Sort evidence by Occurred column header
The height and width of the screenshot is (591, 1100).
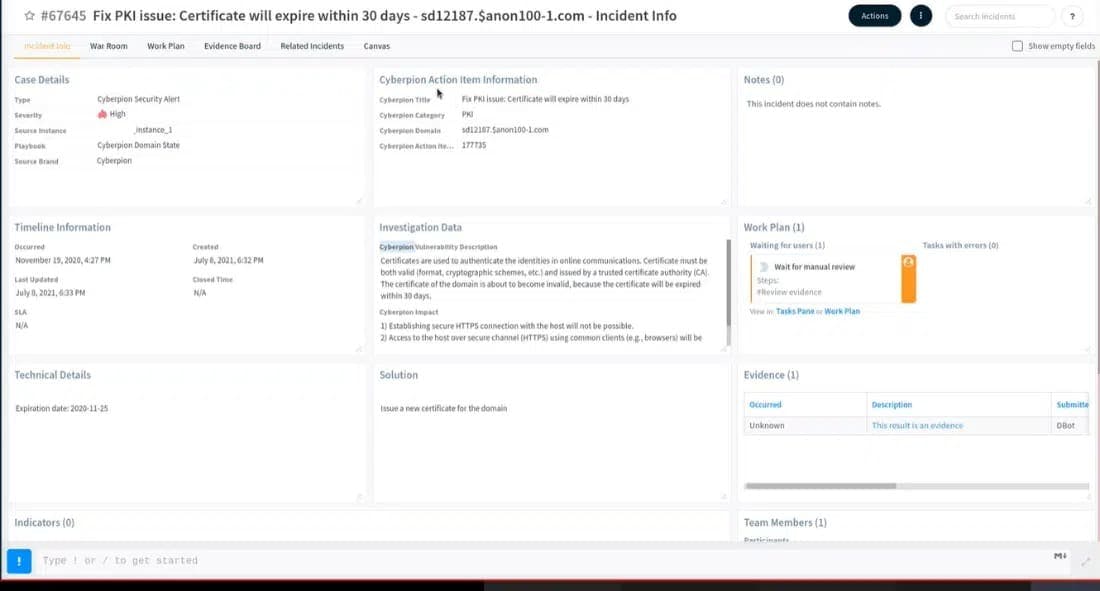766,405
